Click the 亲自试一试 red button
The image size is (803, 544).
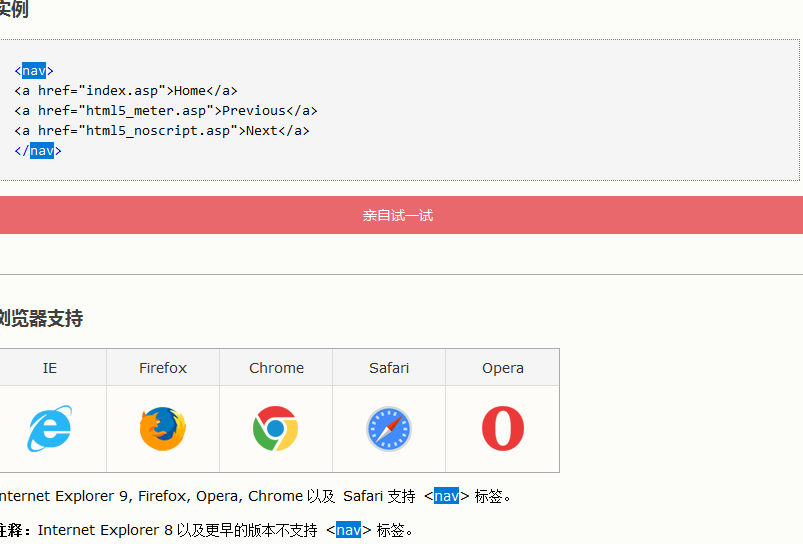tap(397, 215)
